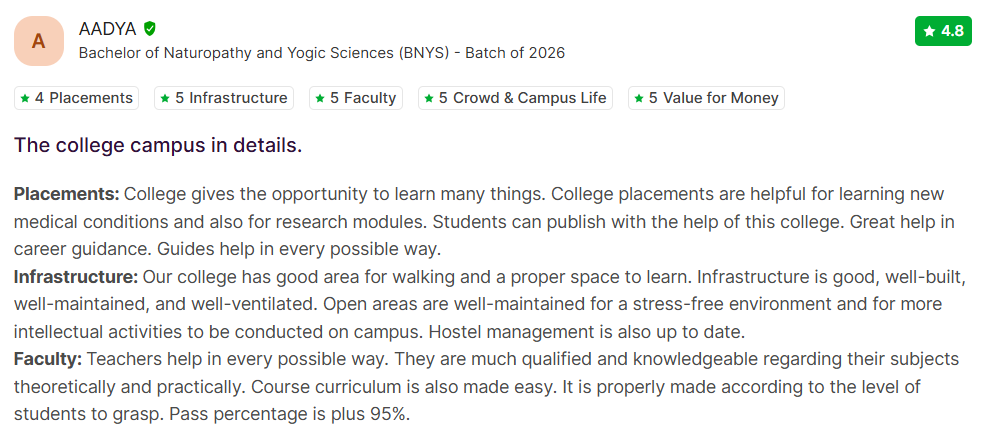992x433 pixels.
Task: Open the AADYA reviewer name
Action: (x=108, y=28)
